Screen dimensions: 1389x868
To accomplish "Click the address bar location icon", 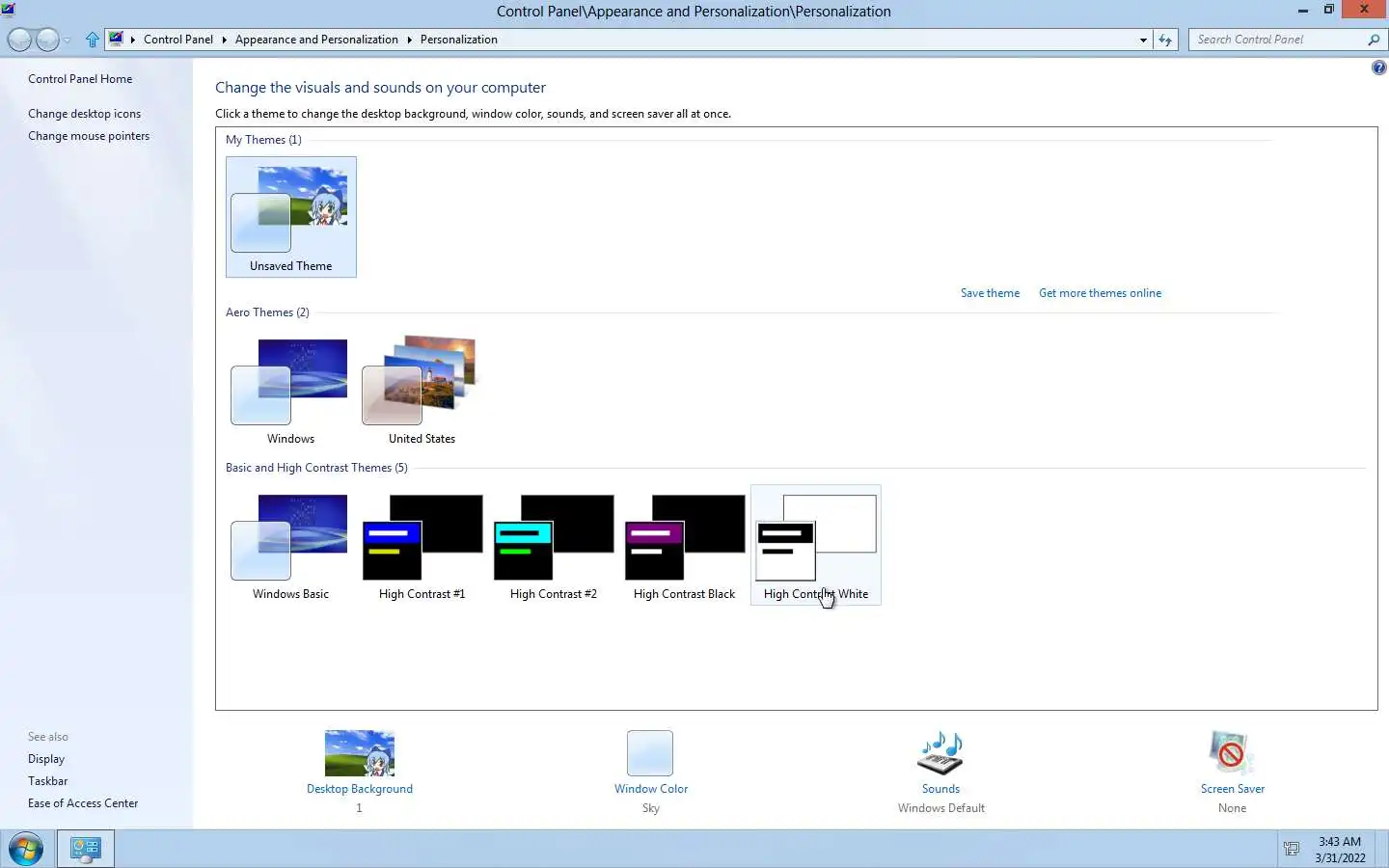I will pos(116,40).
